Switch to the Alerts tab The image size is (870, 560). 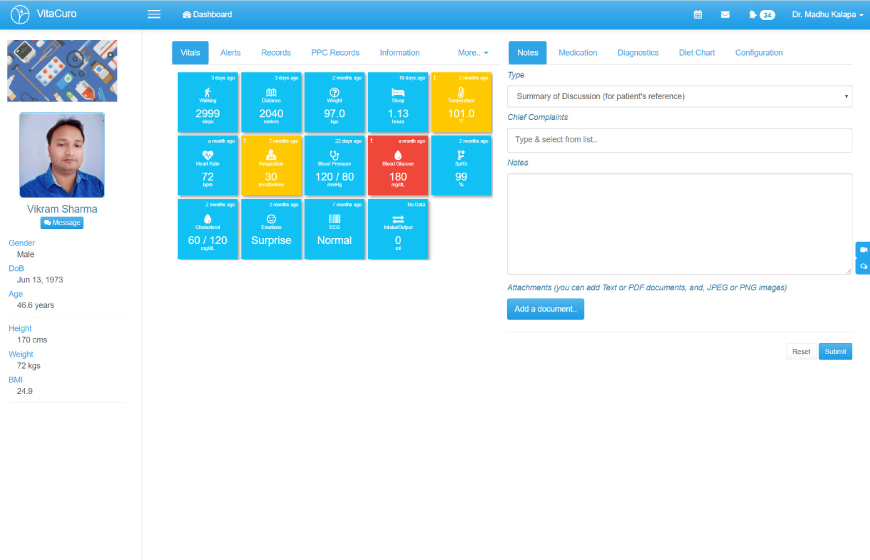pyautogui.click(x=230, y=53)
